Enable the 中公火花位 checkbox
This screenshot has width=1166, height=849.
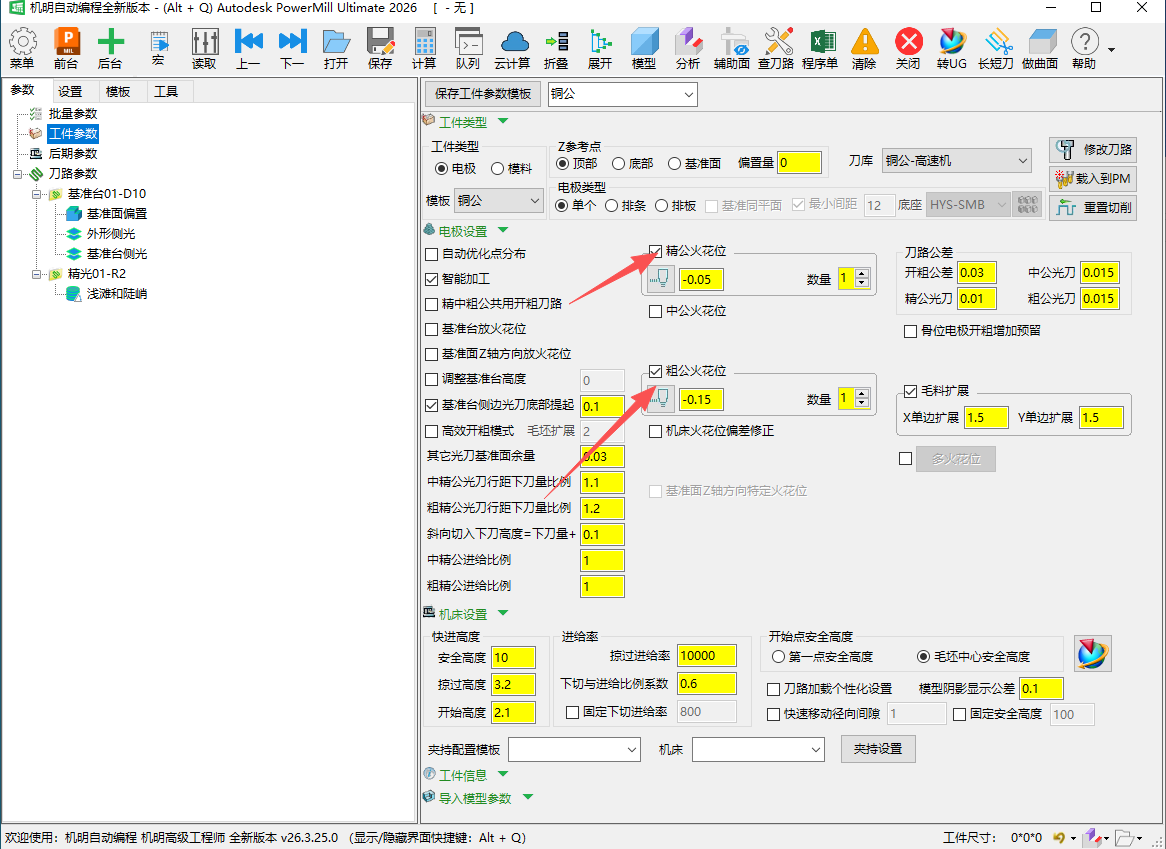(655, 311)
